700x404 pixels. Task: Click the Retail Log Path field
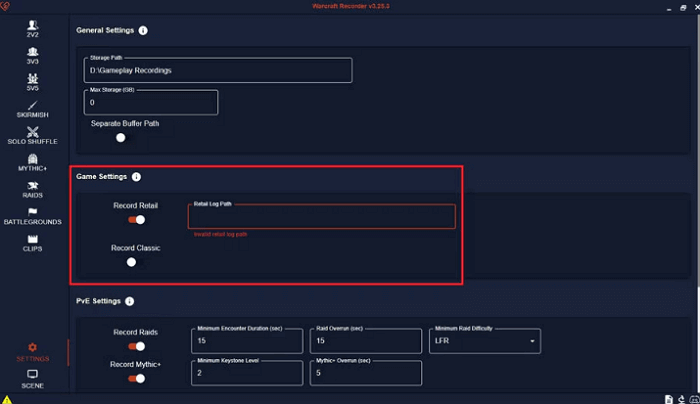pos(322,217)
